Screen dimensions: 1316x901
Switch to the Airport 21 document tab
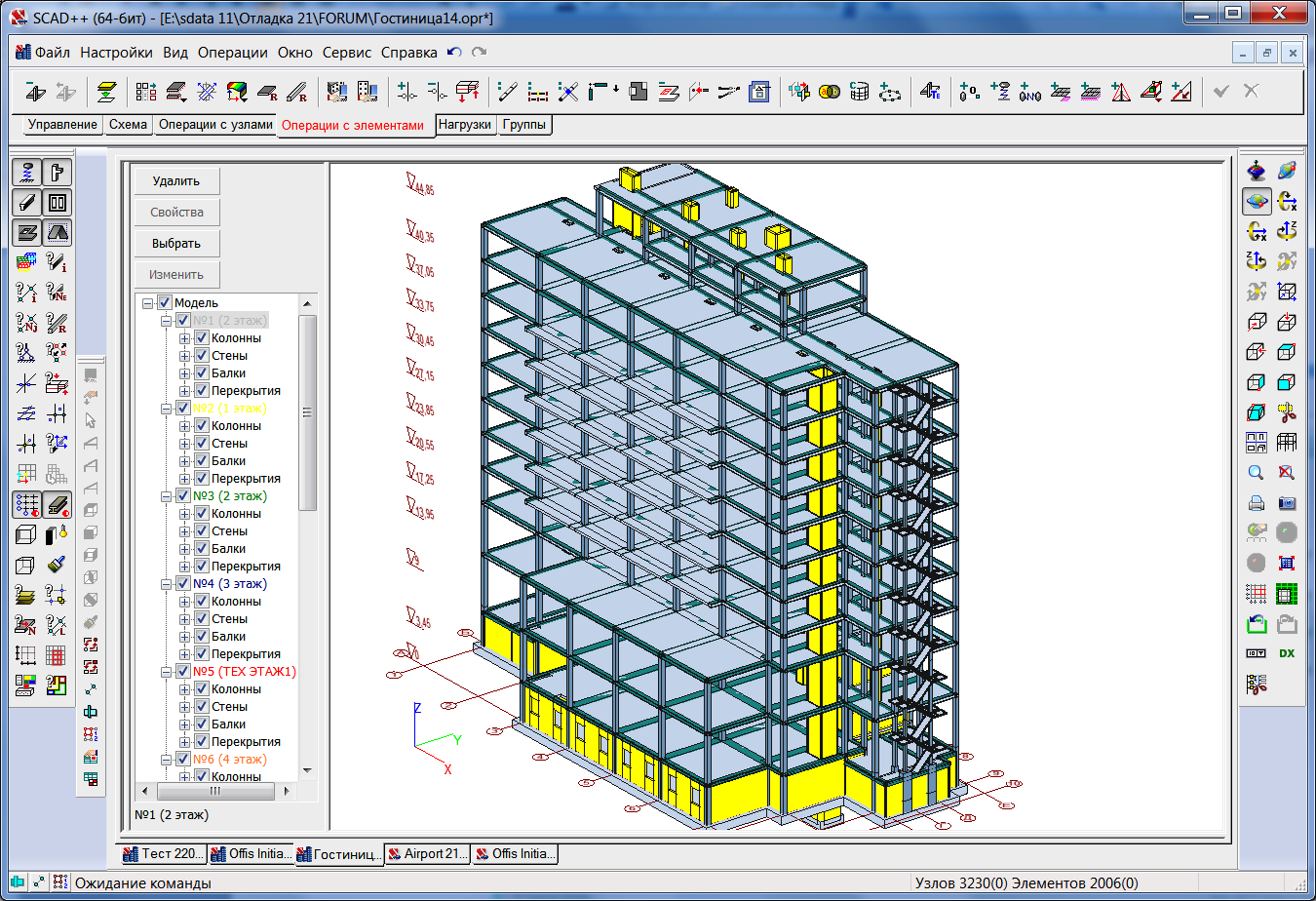pos(428,854)
